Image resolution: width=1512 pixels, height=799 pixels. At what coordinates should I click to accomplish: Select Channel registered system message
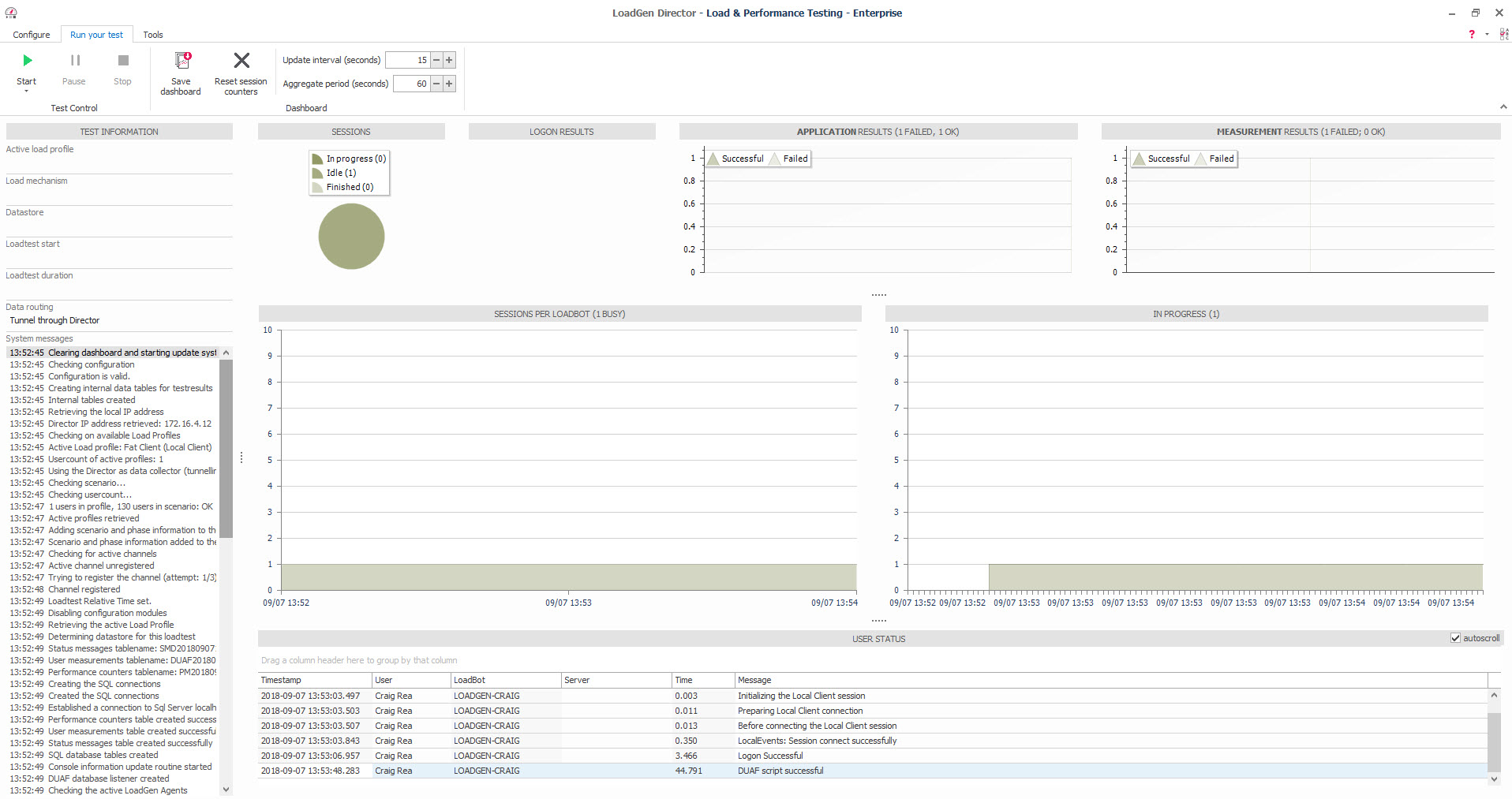(113, 589)
